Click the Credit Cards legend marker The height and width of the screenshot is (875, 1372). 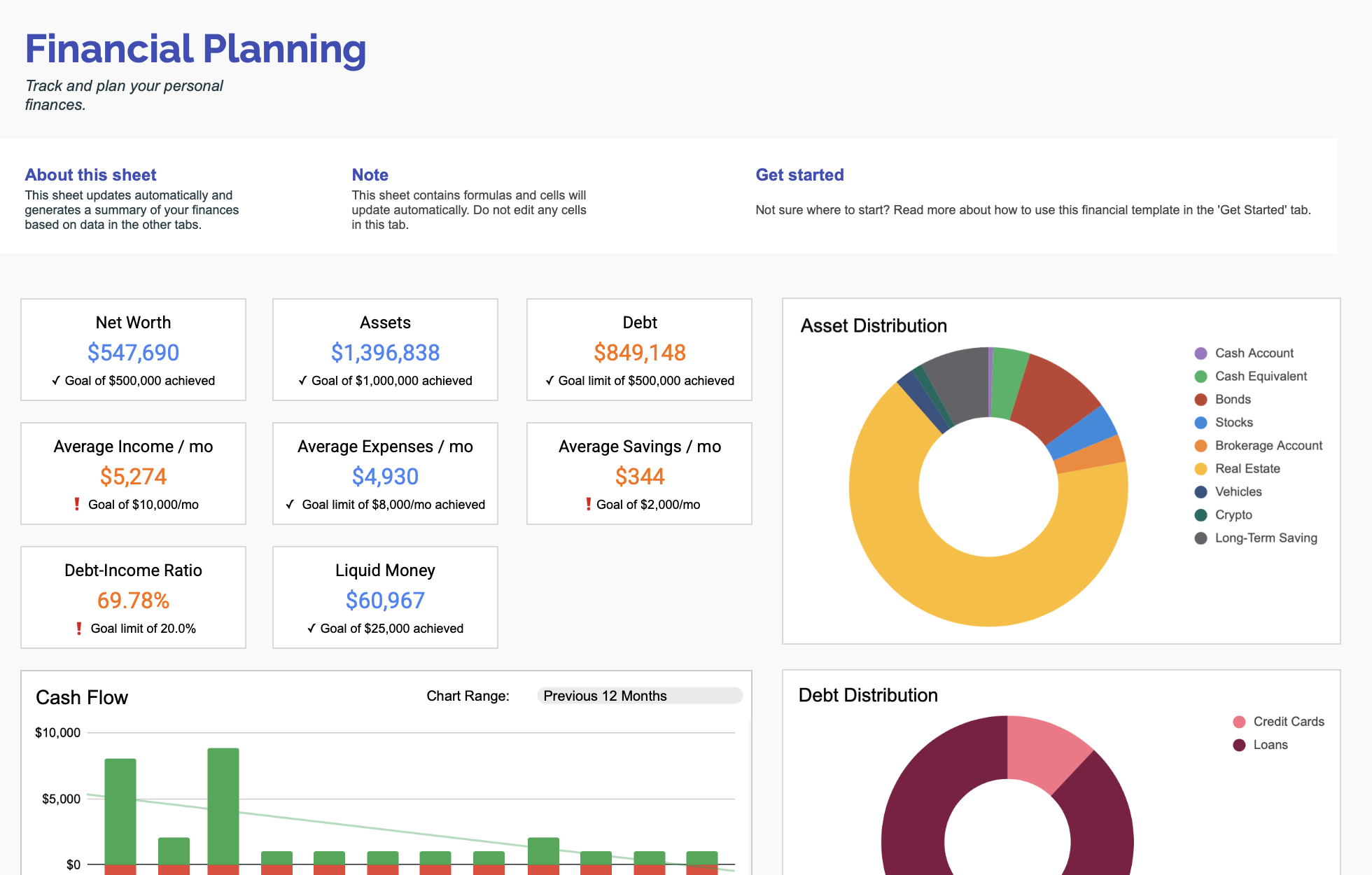pos(1239,721)
